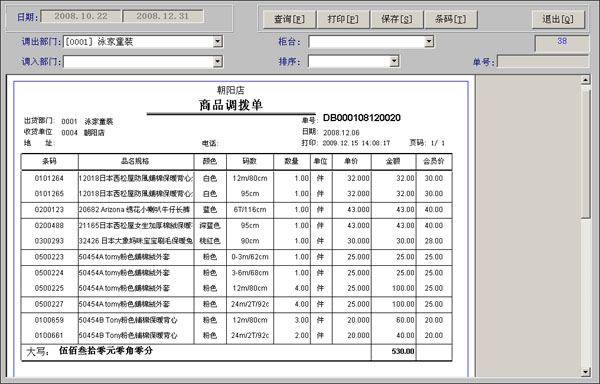Click the record count box showing 38
600x384 pixels.
[x=562, y=44]
